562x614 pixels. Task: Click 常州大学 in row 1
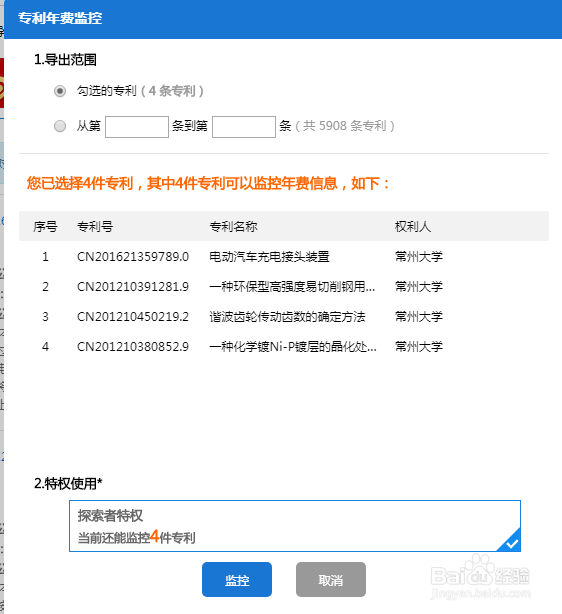[419, 257]
